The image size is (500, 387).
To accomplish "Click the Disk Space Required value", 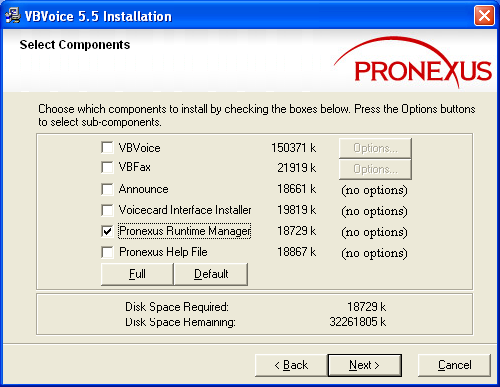I will point(367,307).
